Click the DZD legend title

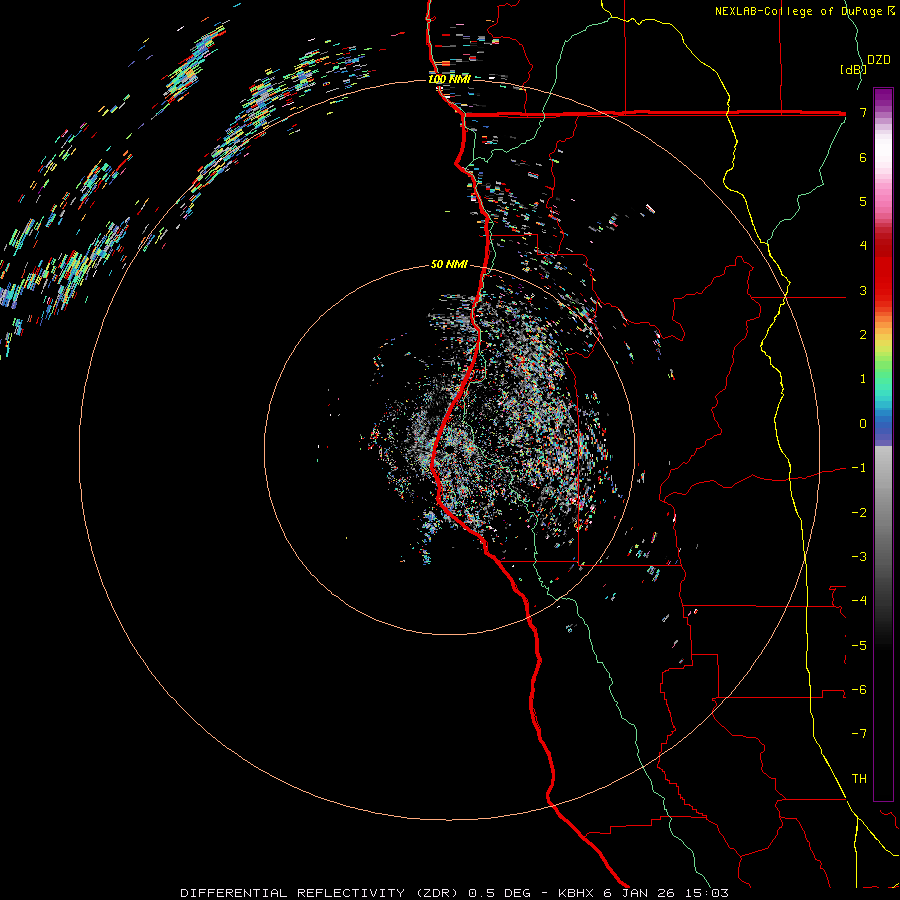[x=879, y=60]
